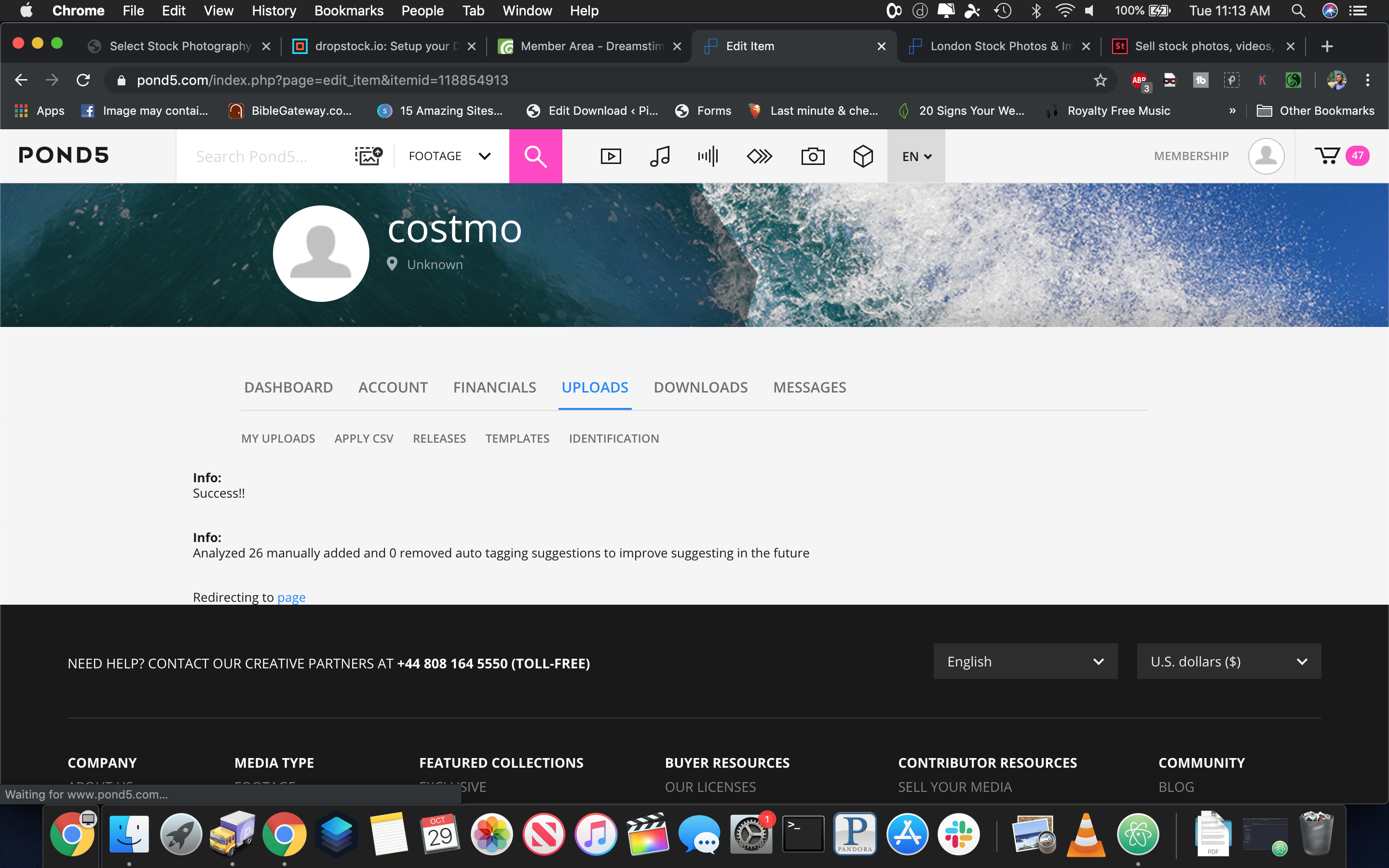Image resolution: width=1389 pixels, height=868 pixels.
Task: Open the shopping cart icon
Action: pos(1327,156)
